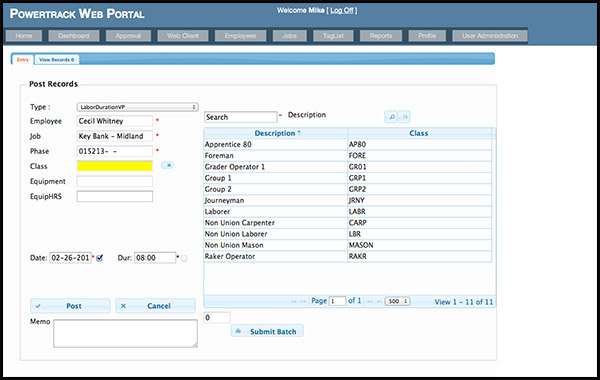The image size is (600, 380).
Task: Switch to the Entry tab
Action: [x=23, y=60]
